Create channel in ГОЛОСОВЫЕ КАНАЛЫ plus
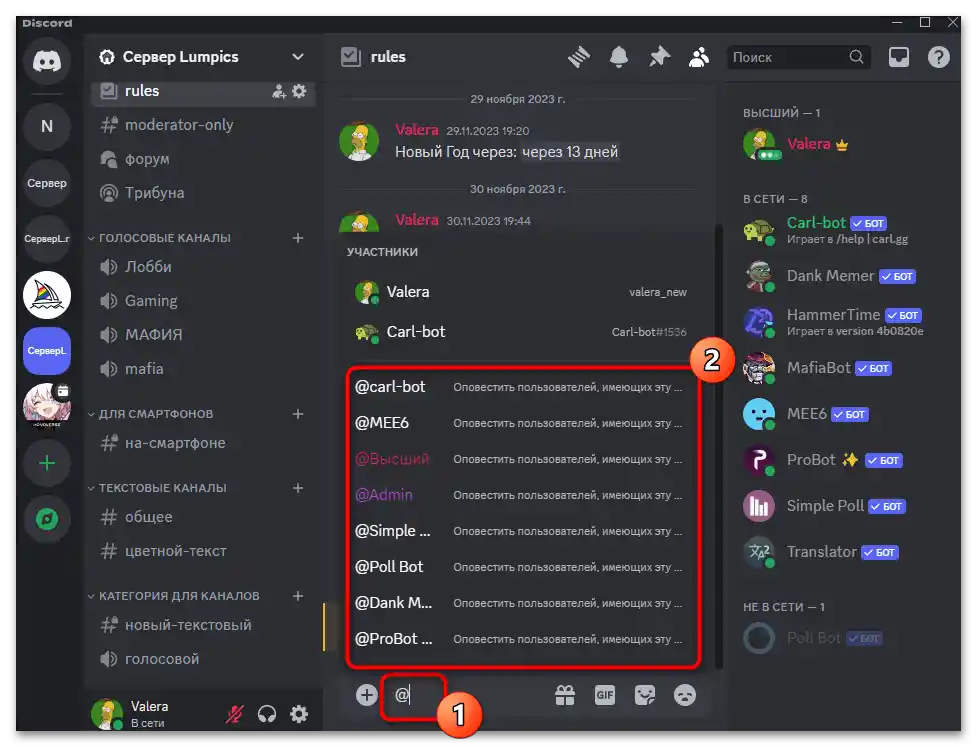Screen dimensions: 977x747 click(x=298, y=238)
